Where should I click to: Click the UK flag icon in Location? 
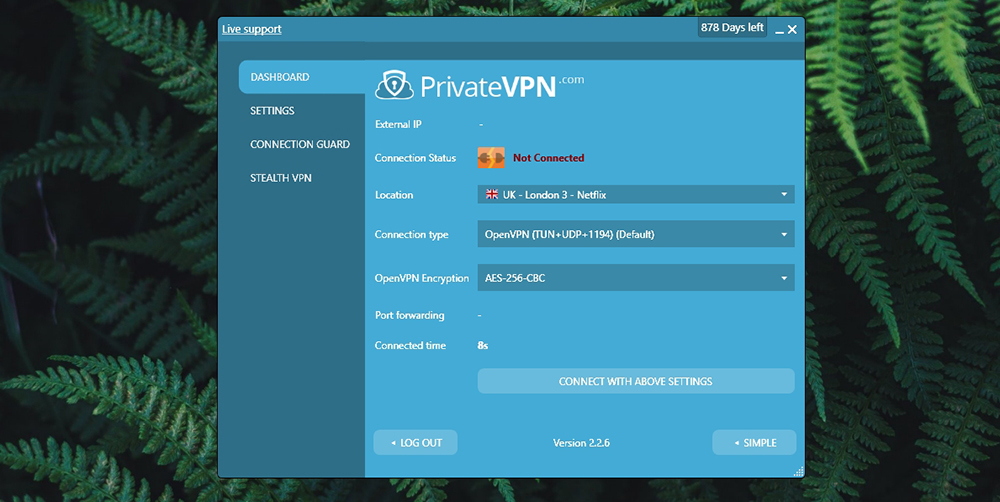(492, 195)
